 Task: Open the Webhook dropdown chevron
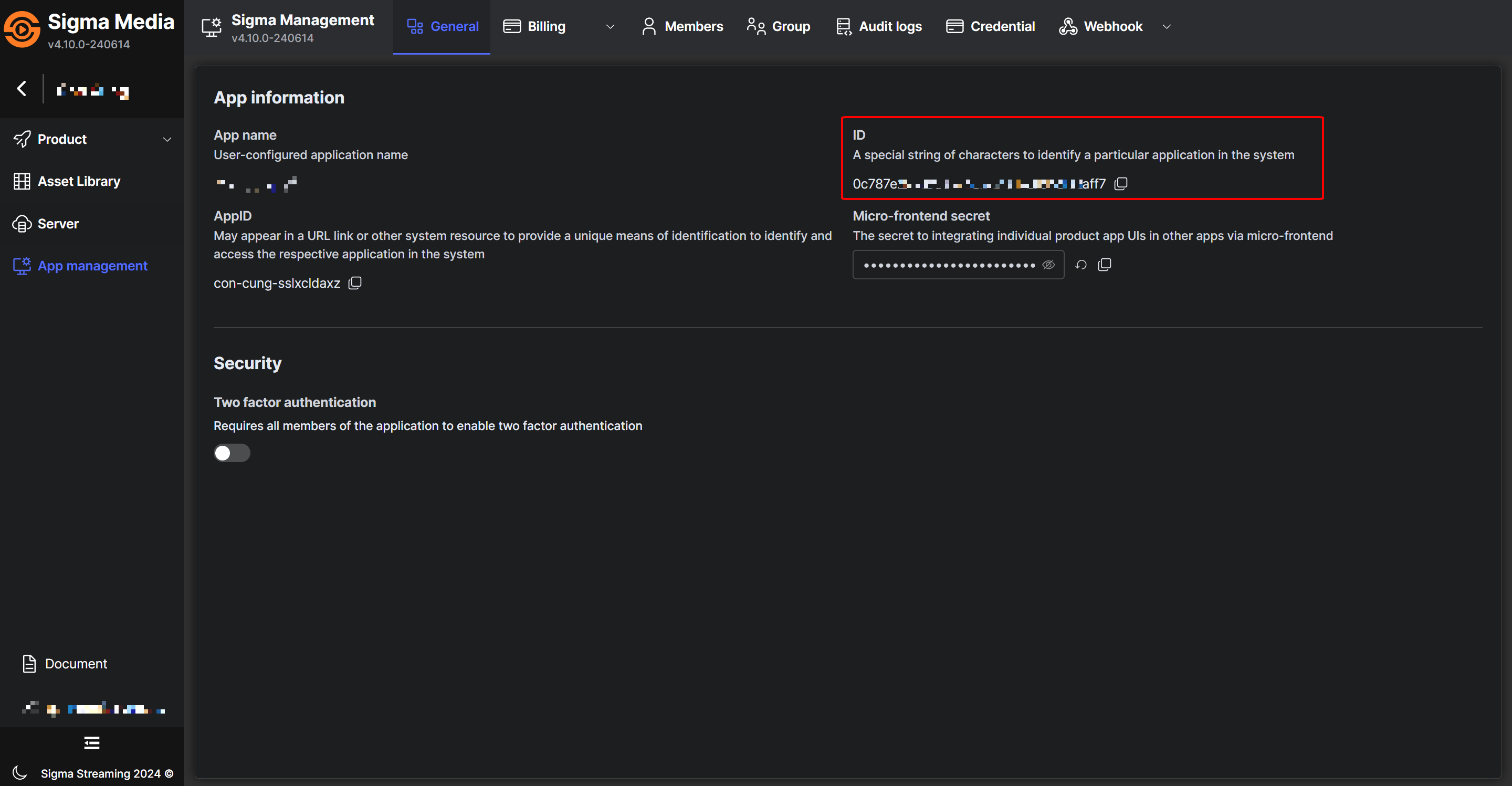click(x=1166, y=26)
